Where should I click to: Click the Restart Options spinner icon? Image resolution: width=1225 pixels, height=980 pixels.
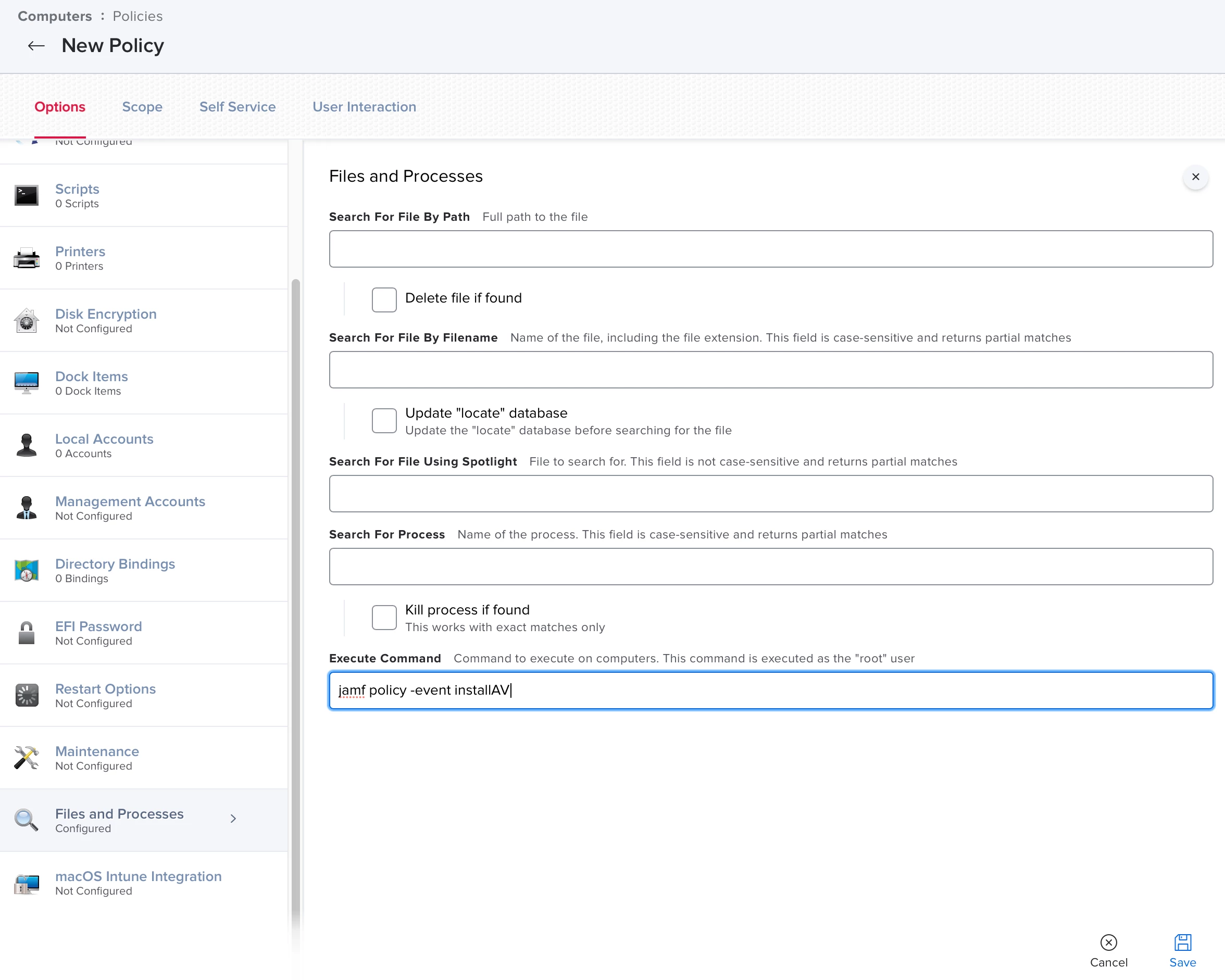click(x=26, y=695)
